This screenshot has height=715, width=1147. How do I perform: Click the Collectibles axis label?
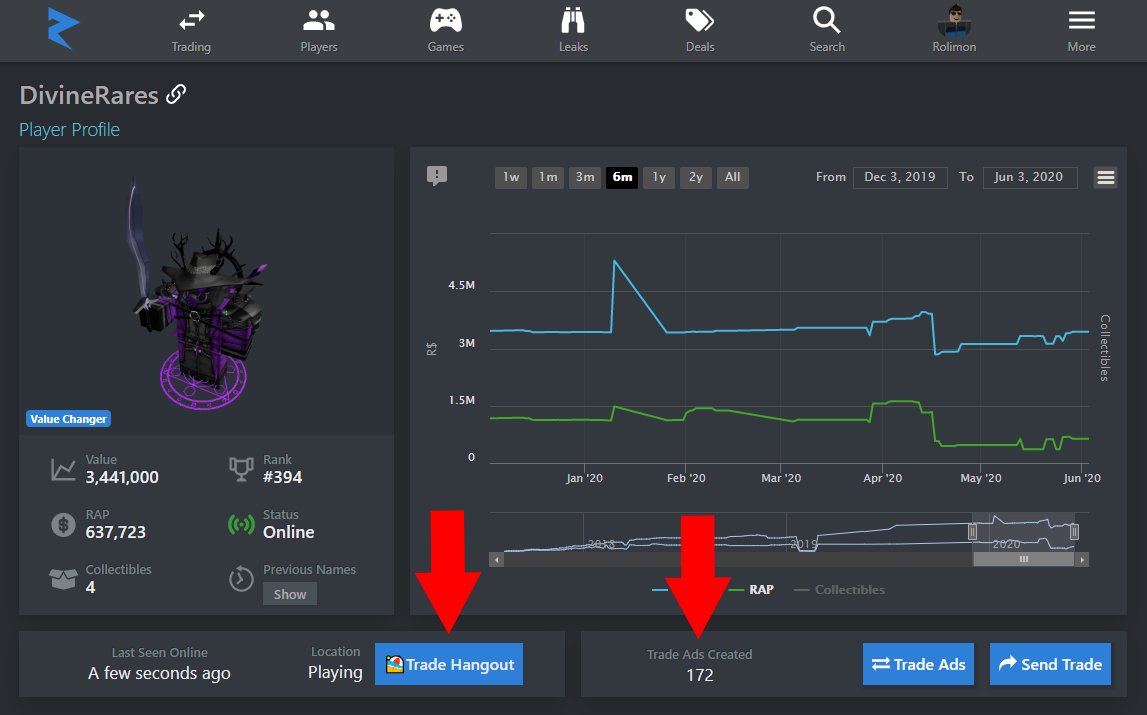click(x=1105, y=348)
